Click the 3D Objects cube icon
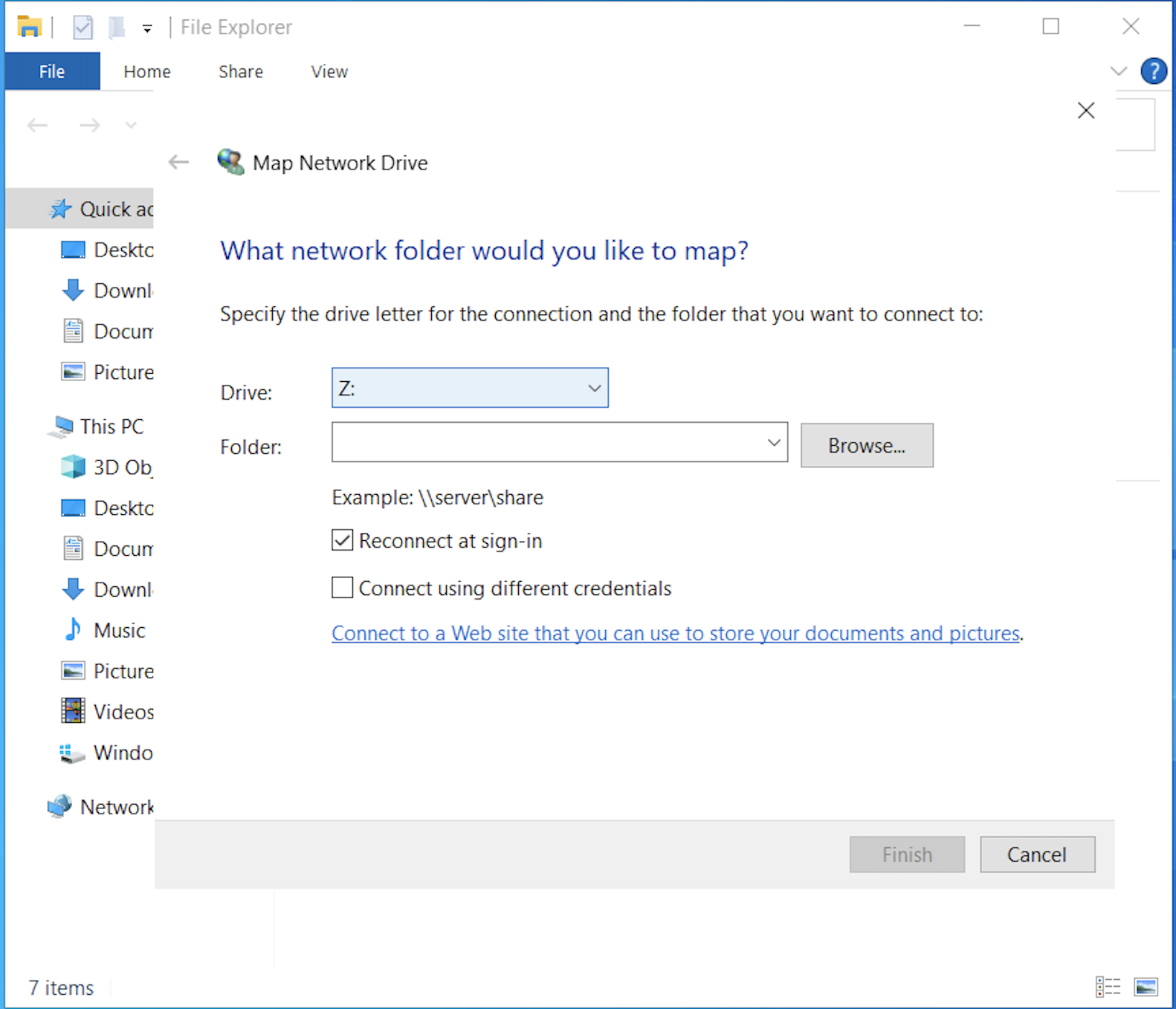The image size is (1176, 1009). tap(73, 467)
